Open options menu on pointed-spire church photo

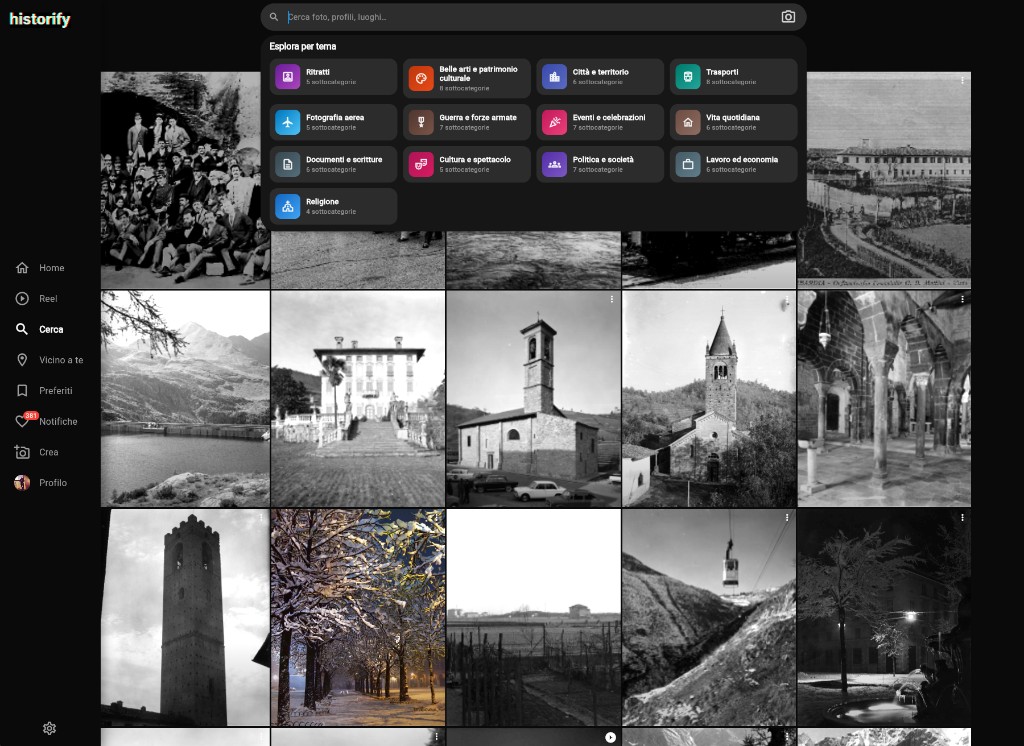tap(786, 299)
